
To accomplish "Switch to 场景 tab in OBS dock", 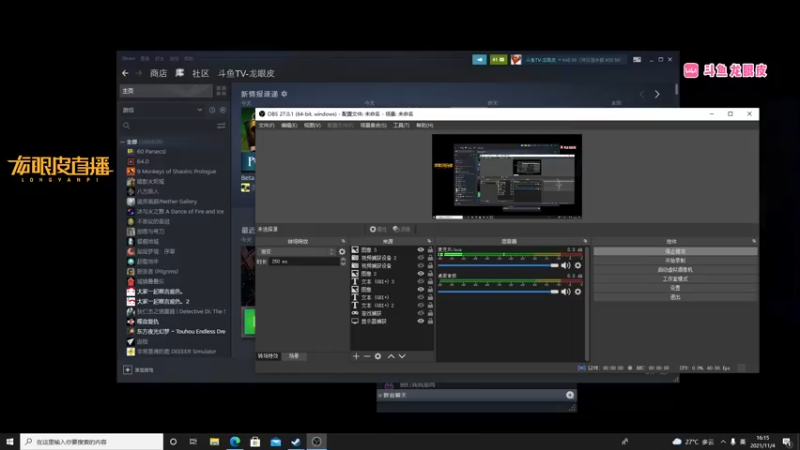I will point(294,356).
